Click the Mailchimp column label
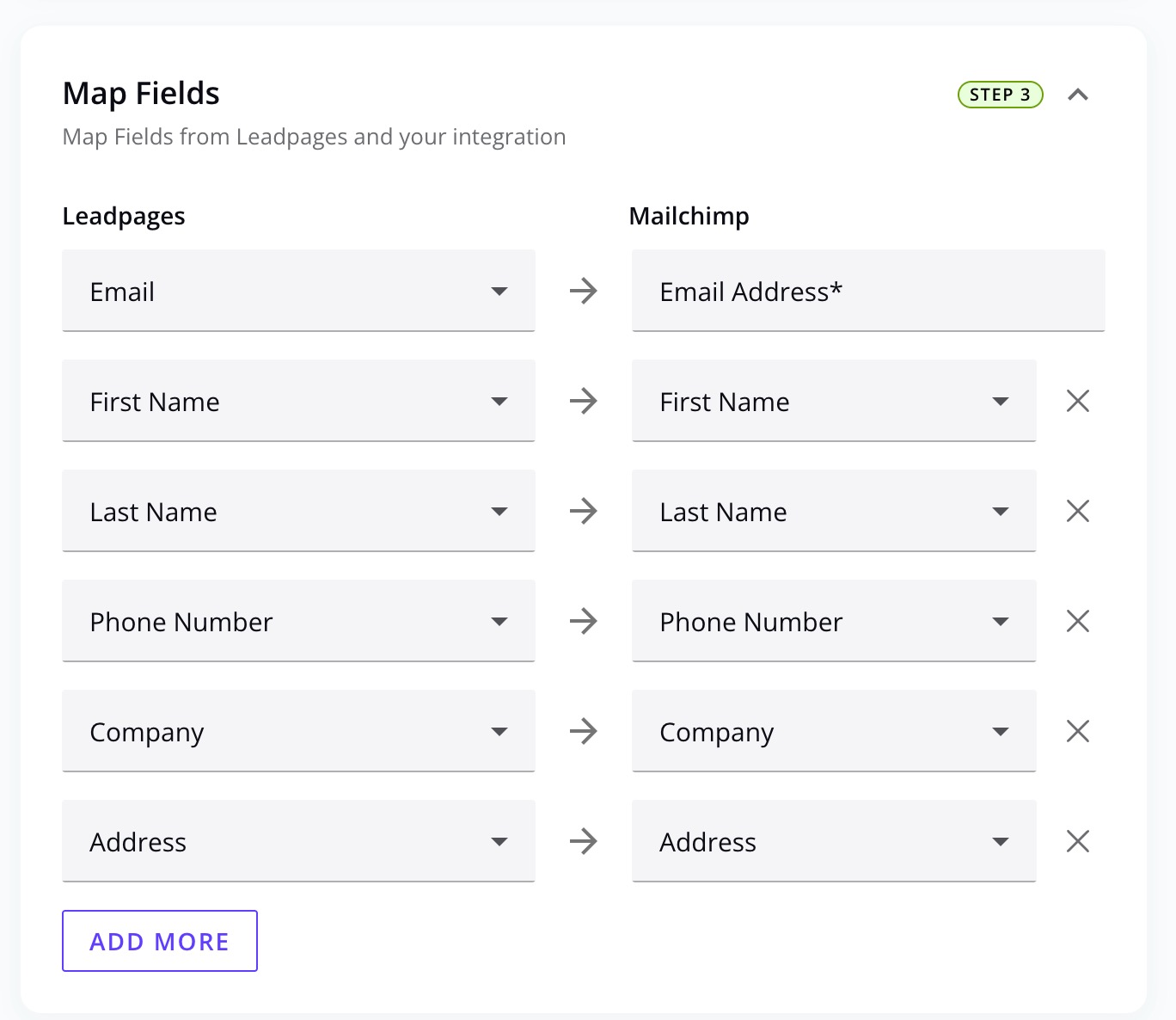 coord(689,216)
